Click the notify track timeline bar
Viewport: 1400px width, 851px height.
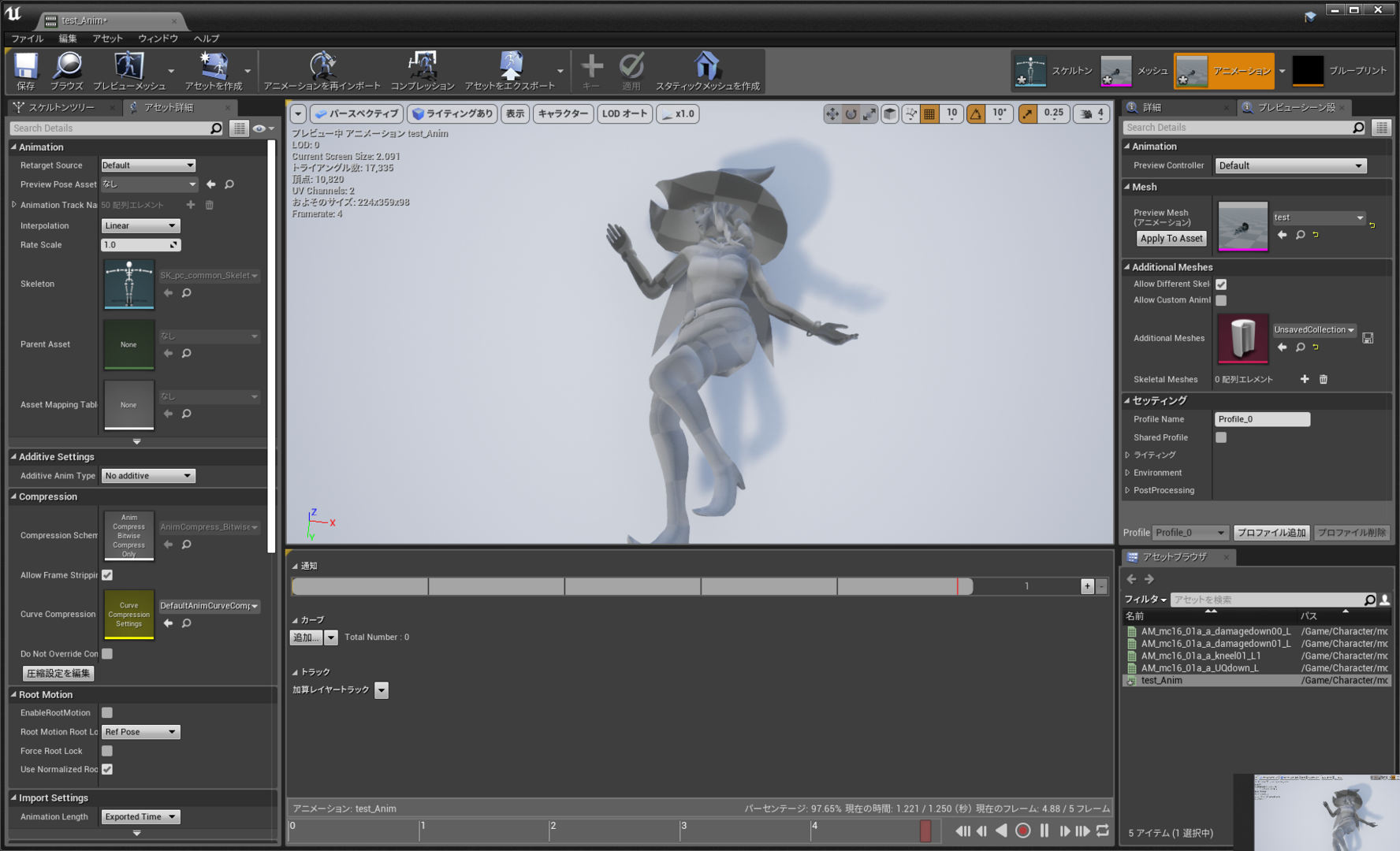[x=631, y=586]
